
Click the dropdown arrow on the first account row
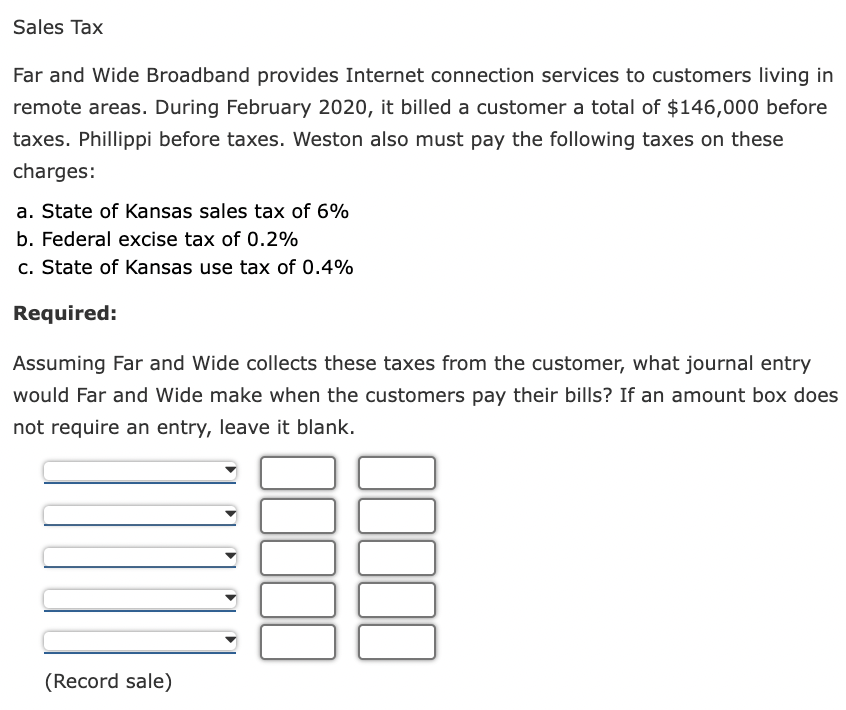point(228,471)
